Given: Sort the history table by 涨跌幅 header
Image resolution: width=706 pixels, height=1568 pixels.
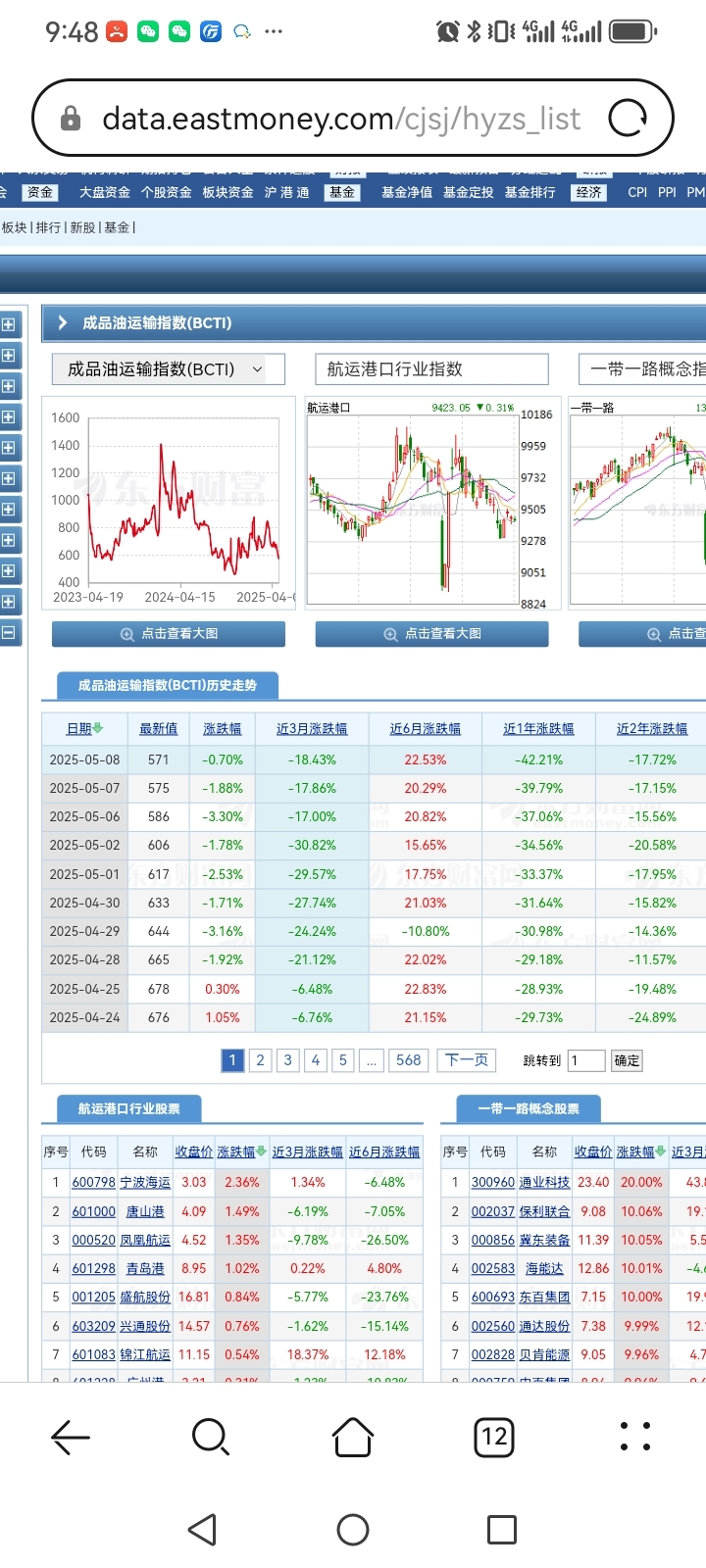Looking at the screenshot, I should 222,728.
